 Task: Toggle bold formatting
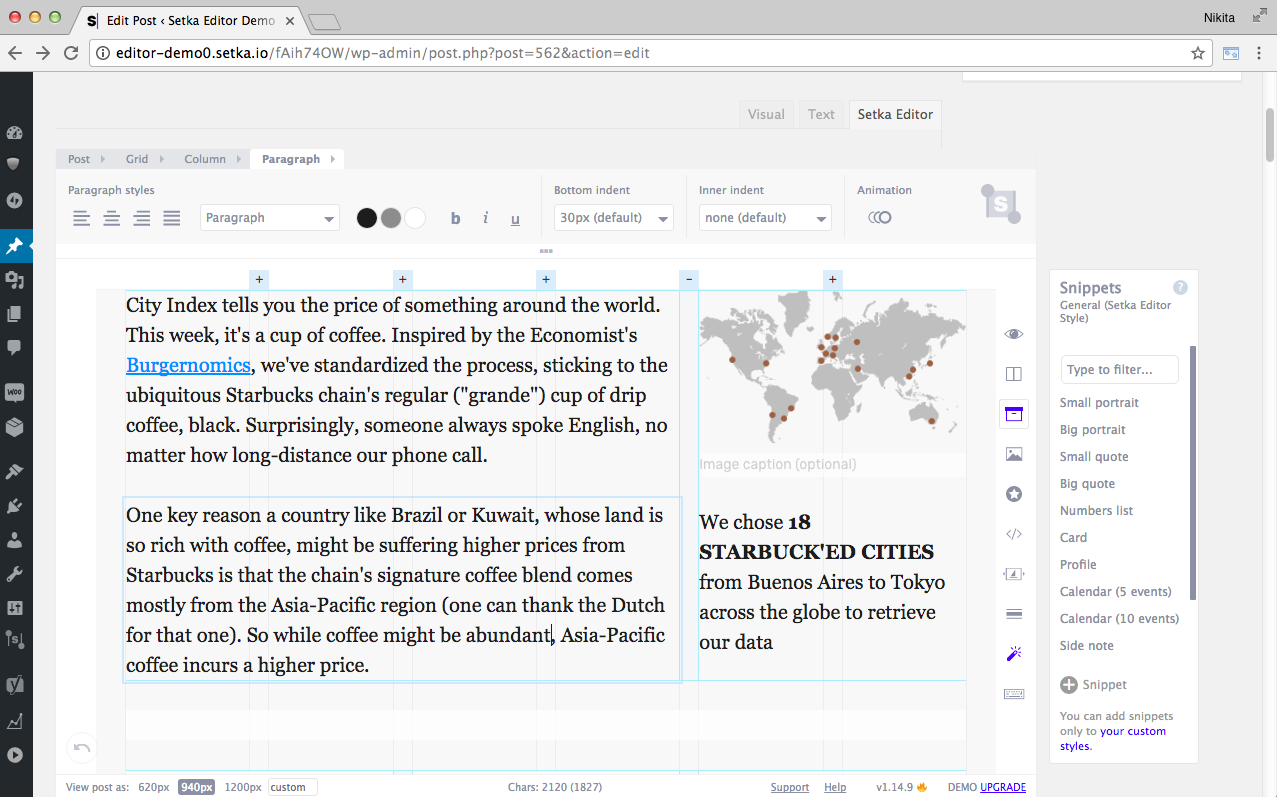(456, 218)
